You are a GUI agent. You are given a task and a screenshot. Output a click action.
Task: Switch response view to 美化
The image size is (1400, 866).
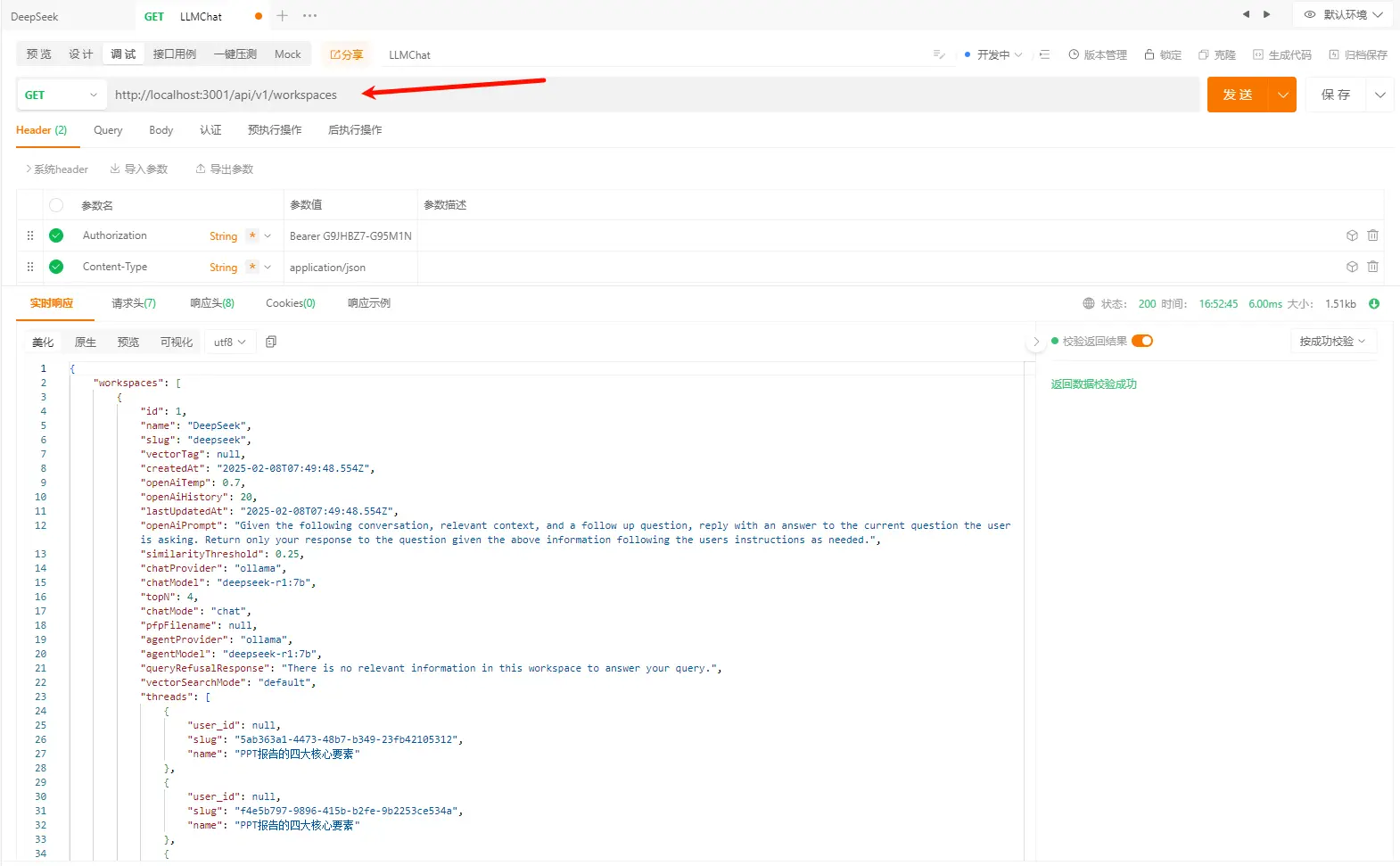(x=43, y=342)
